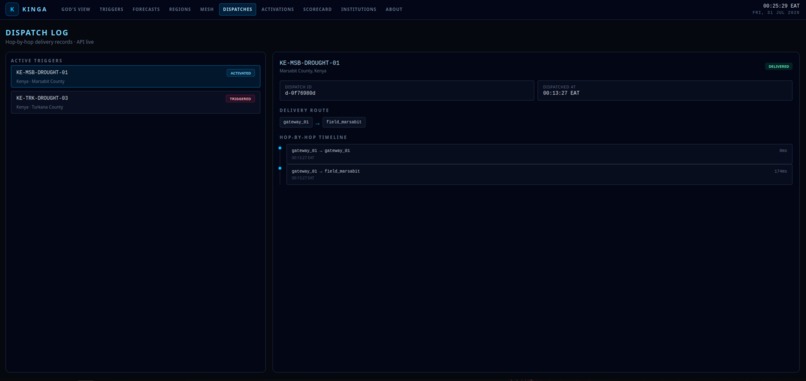Click the arrow between the route chips
Viewport: 806px width, 381px height.
coord(318,123)
